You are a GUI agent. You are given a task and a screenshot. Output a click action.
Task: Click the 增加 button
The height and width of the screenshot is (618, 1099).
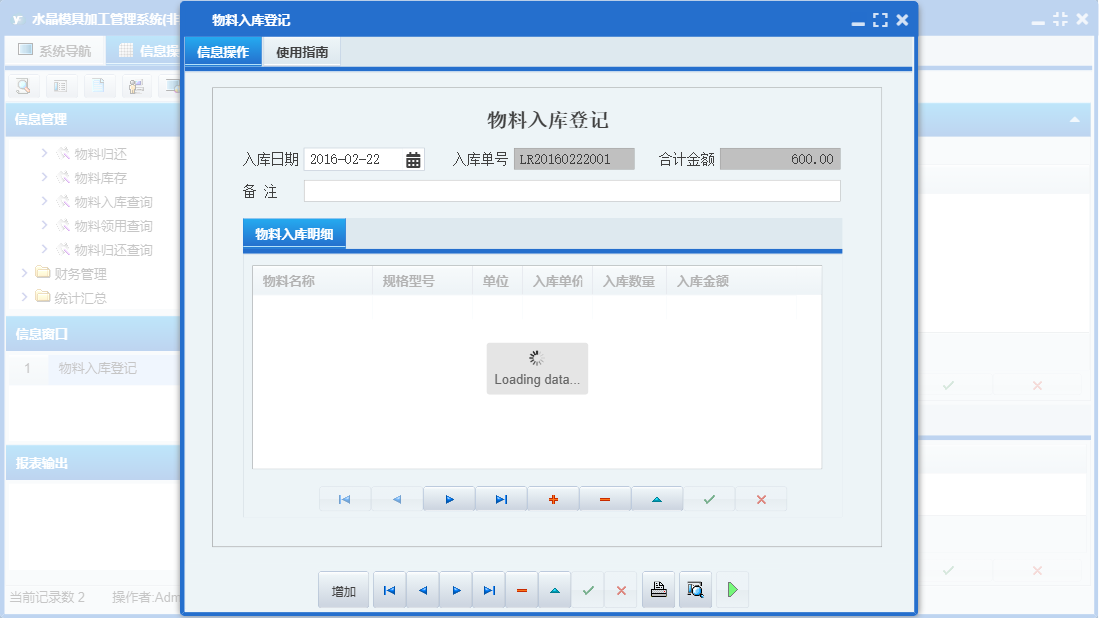pyautogui.click(x=343, y=589)
